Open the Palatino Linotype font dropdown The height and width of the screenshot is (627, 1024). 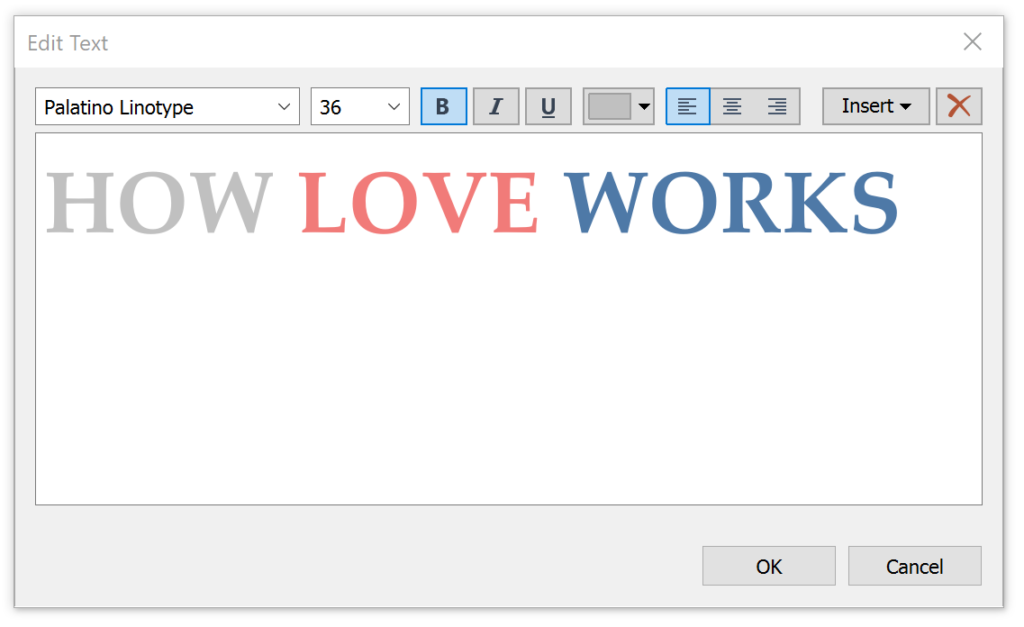[167, 106]
